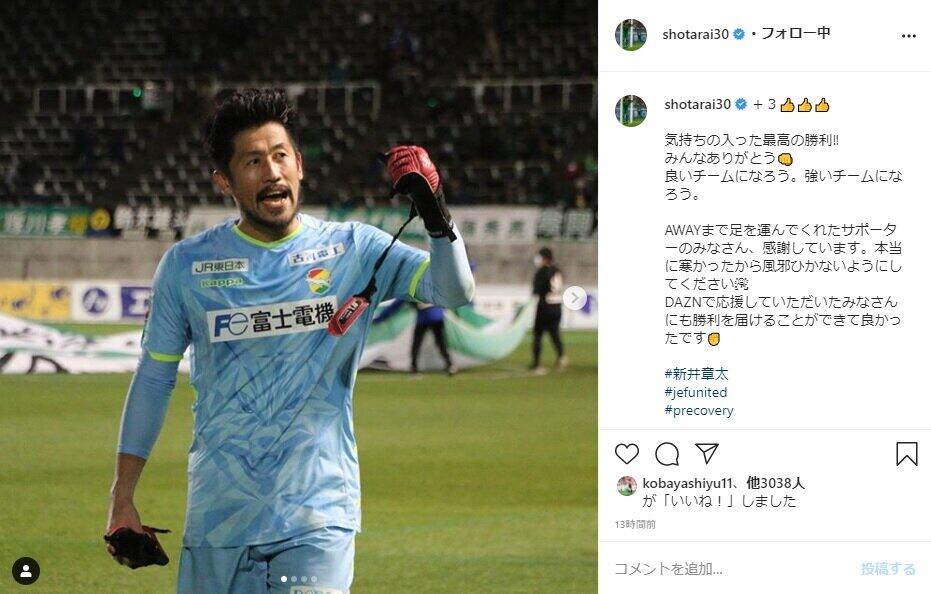Like the post with heart icon
This screenshot has height=594, width=931.
click(626, 454)
